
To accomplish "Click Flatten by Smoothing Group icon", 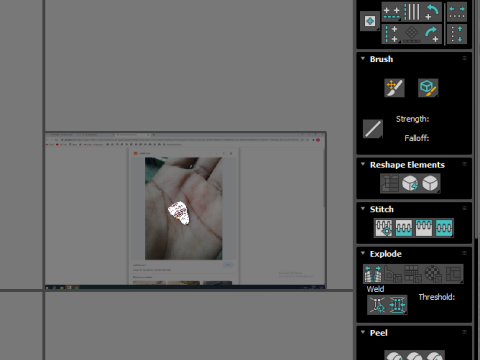I will (413, 274).
